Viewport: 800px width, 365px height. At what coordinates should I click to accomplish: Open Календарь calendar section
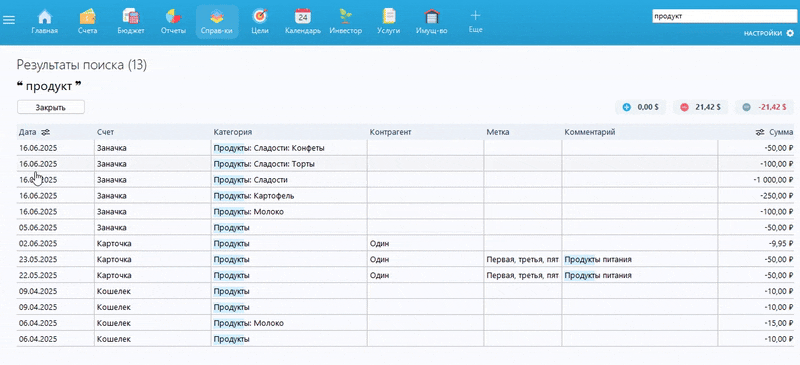(303, 22)
